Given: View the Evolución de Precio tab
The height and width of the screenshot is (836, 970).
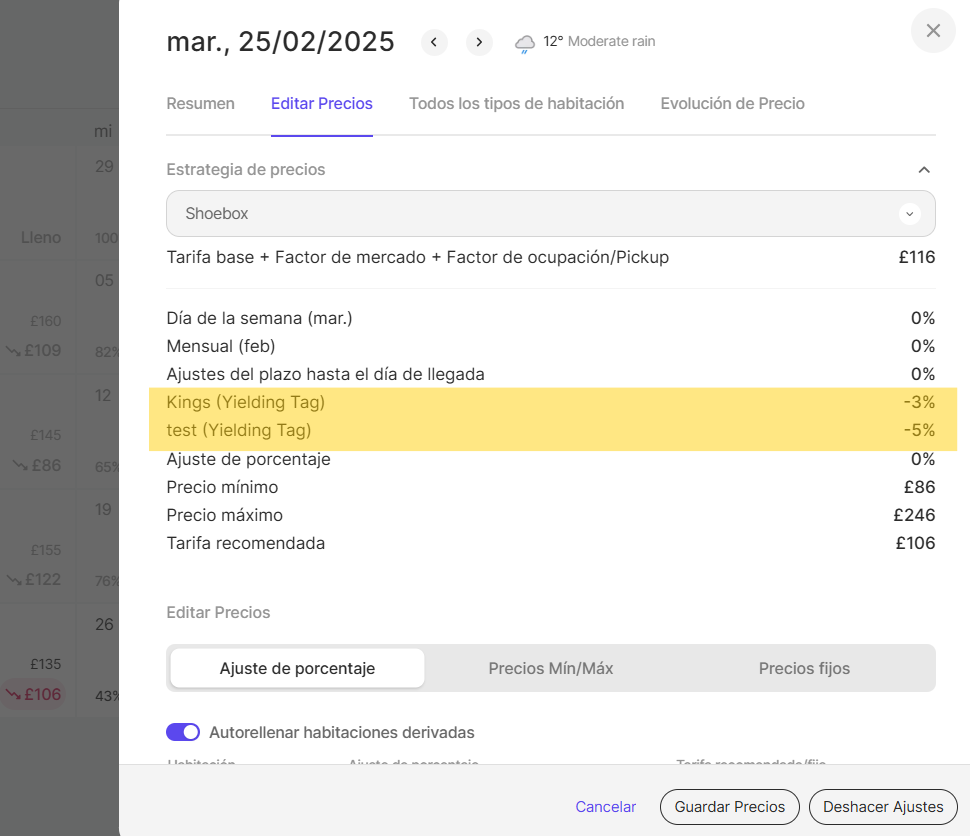Looking at the screenshot, I should (x=732, y=104).
